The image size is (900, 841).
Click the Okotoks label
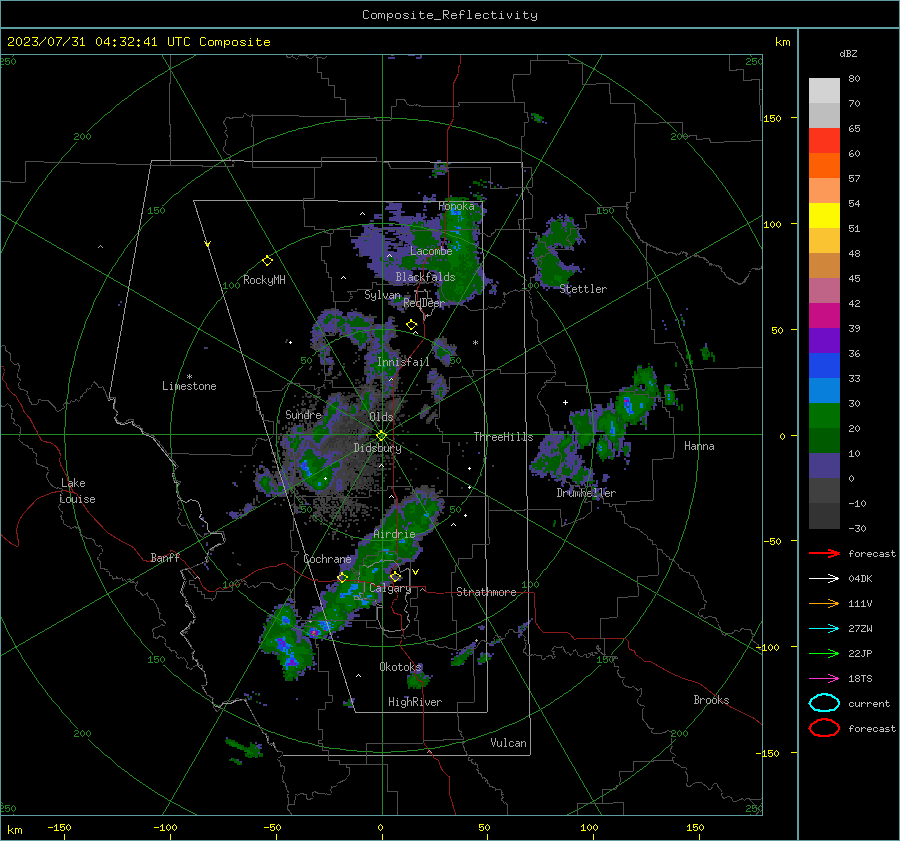click(400, 667)
